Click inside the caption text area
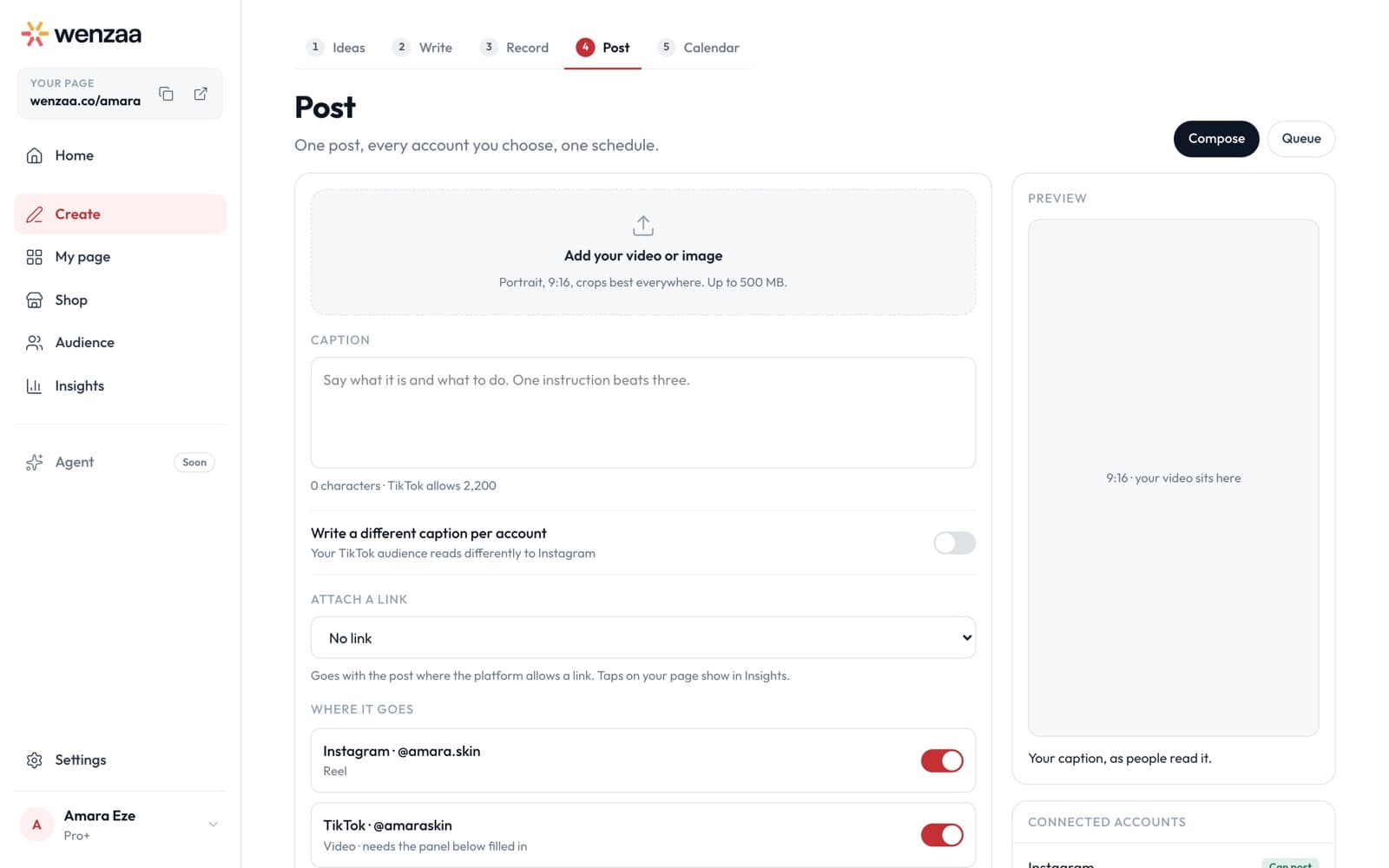Screen dimensions: 1389x868 [x=643, y=413]
